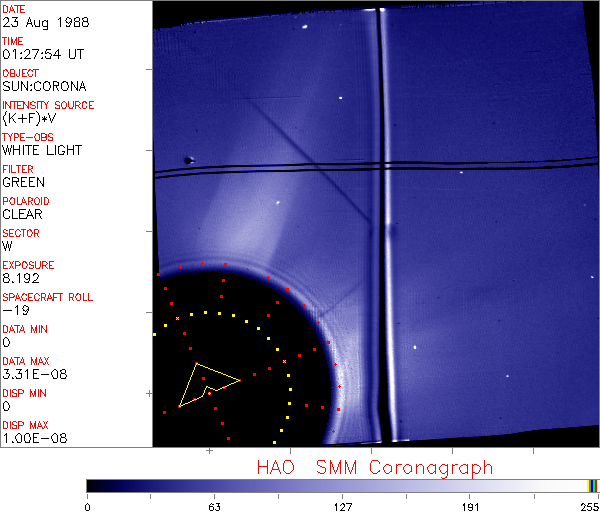Select the "CLEAR" polaroid value
Viewport: 600px width, 512px height.
pos(24,214)
